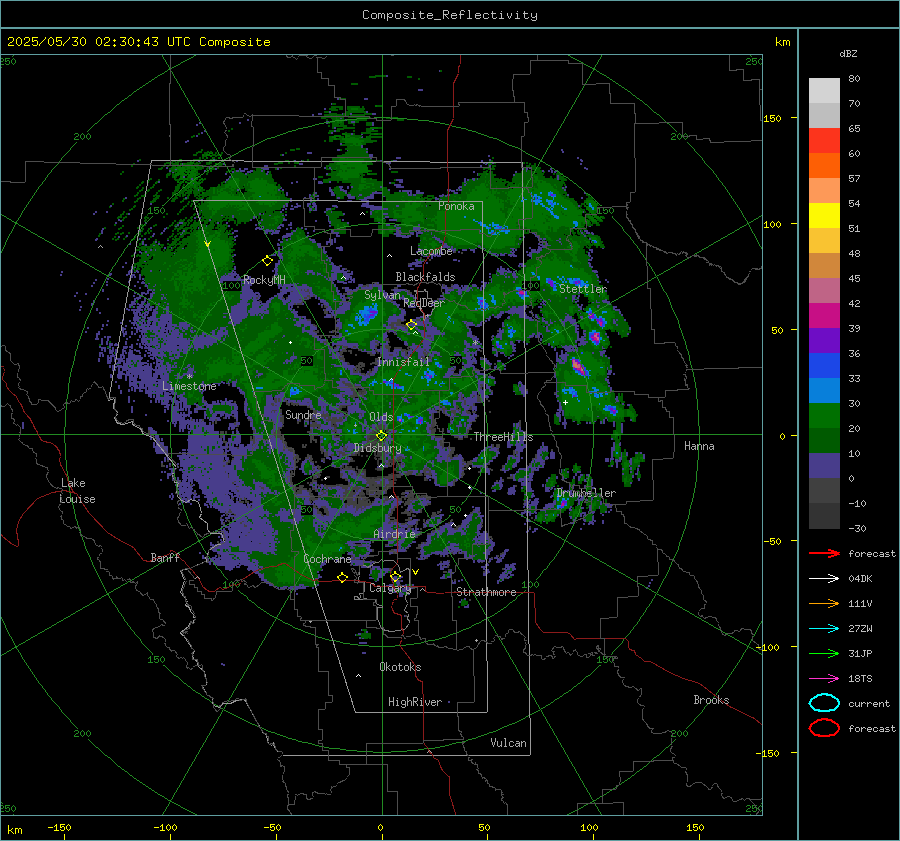Click the 'current' legend text
900x841 pixels.
pyautogui.click(x=869, y=704)
